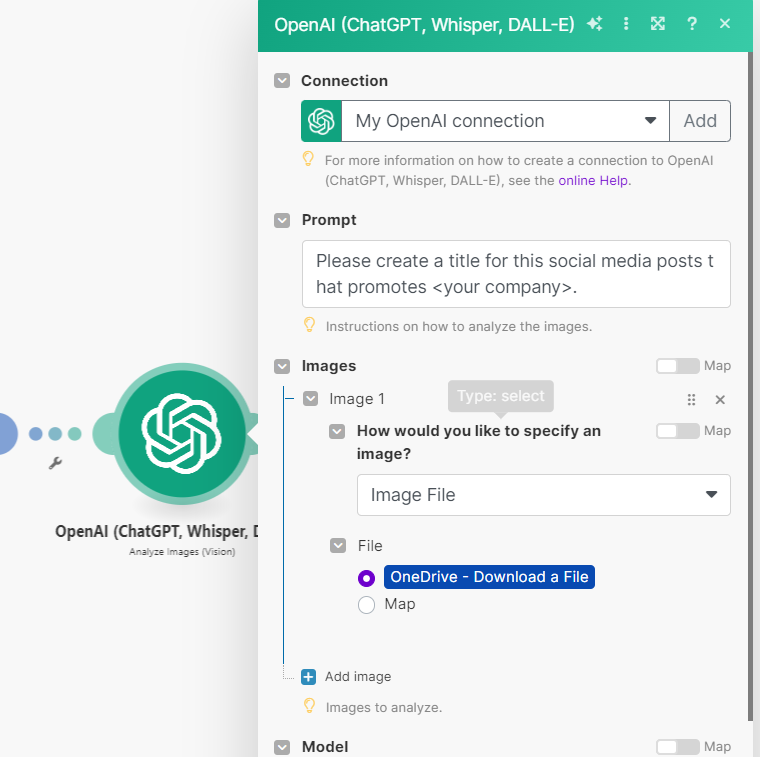Click the Analyze Images (Vision) caption
The image size is (760, 757).
point(182,552)
